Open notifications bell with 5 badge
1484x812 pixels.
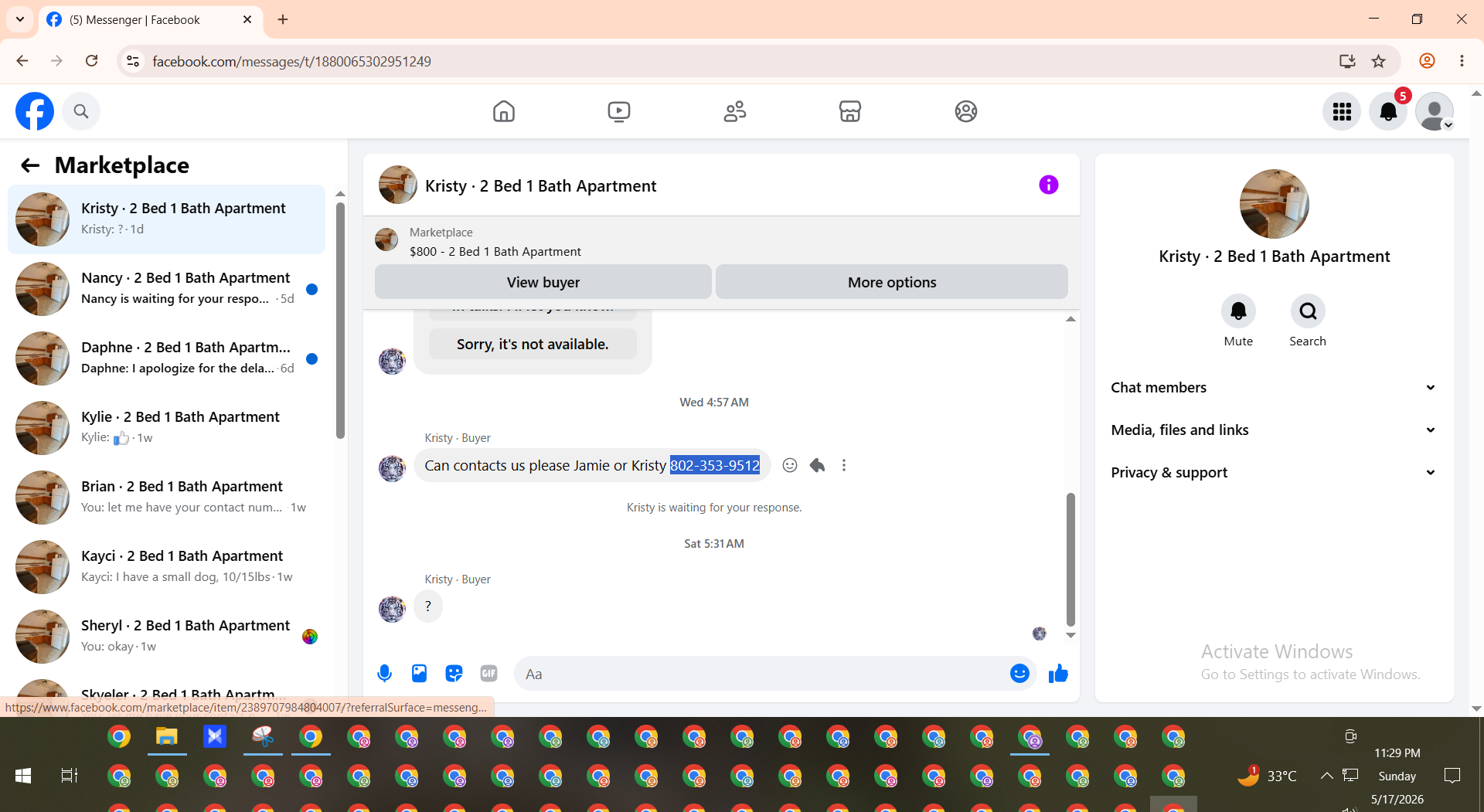1388,111
